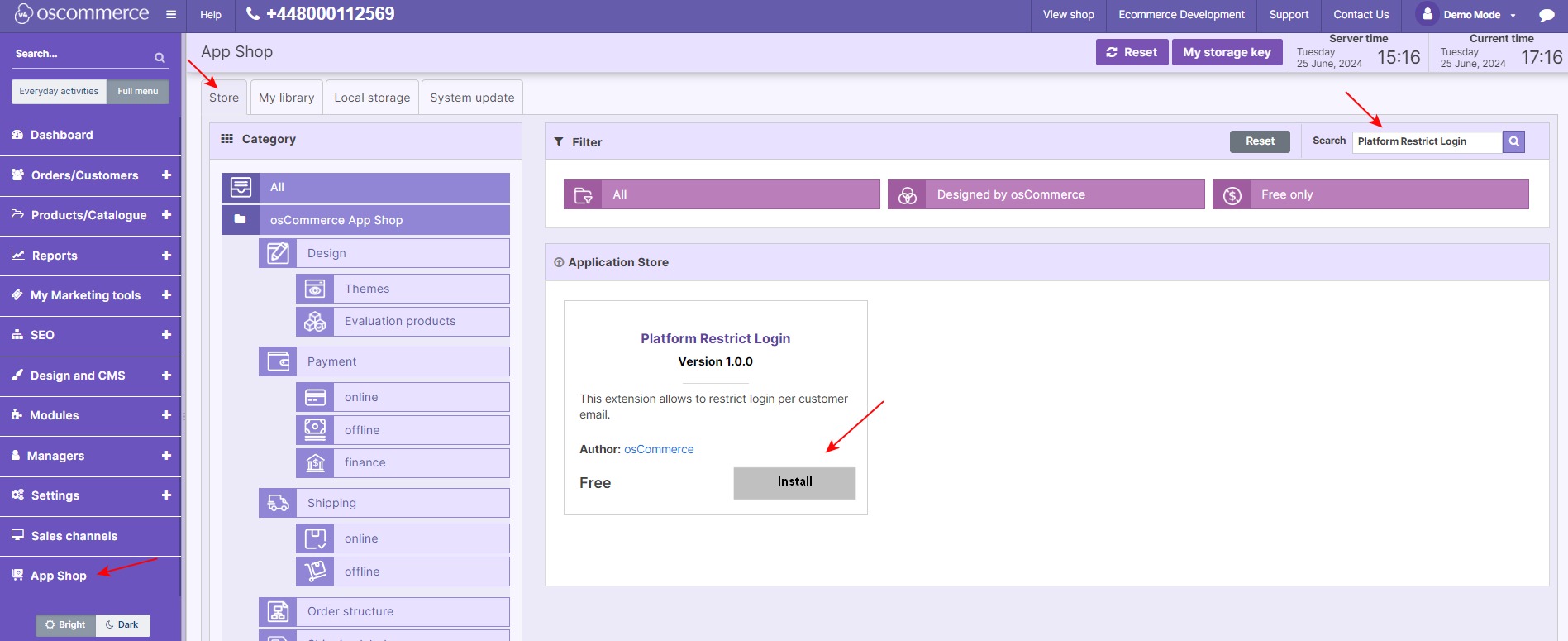Expand My Marketing tools with plus

[166, 295]
